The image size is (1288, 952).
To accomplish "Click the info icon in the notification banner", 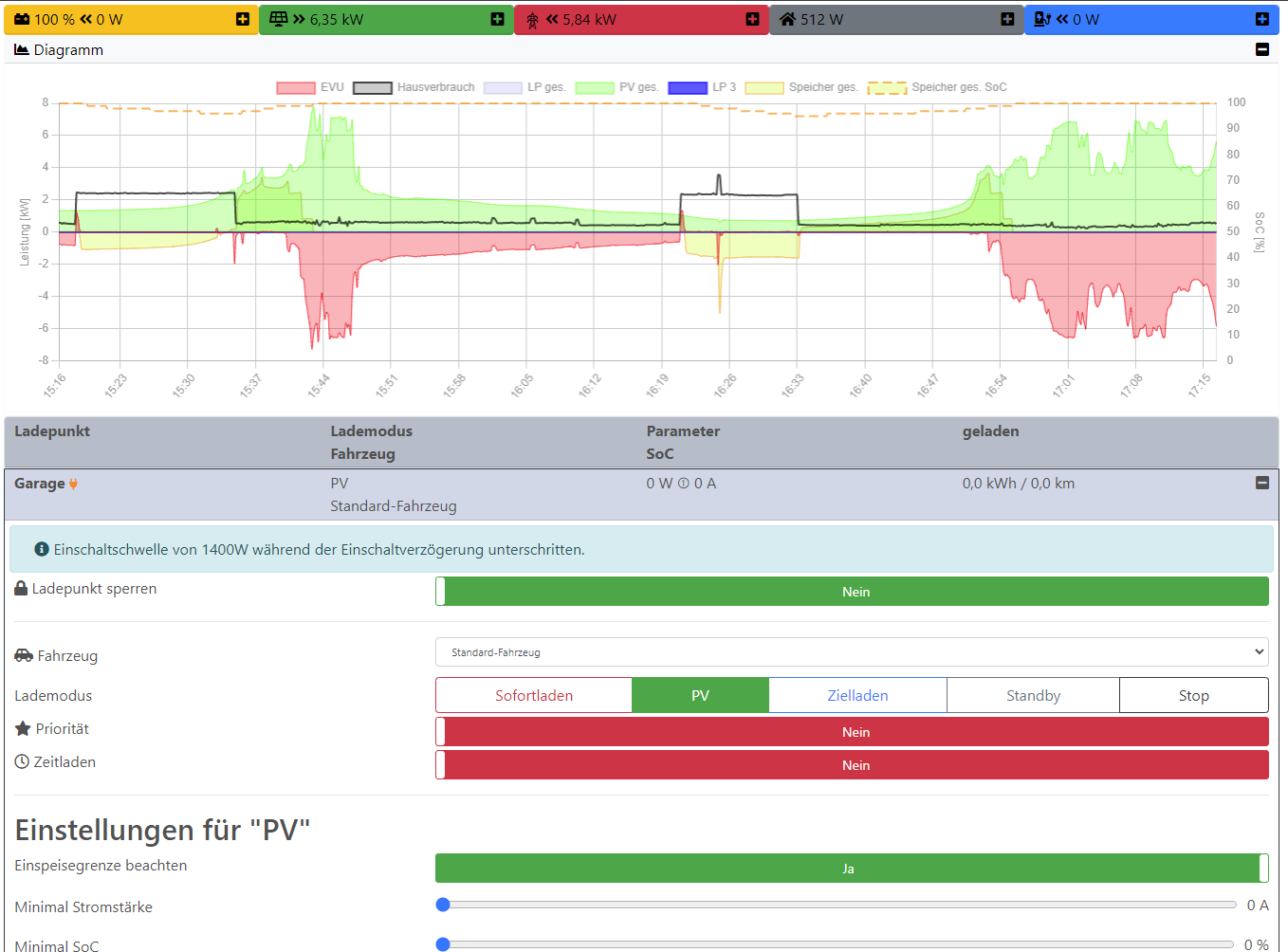I will [x=42, y=549].
